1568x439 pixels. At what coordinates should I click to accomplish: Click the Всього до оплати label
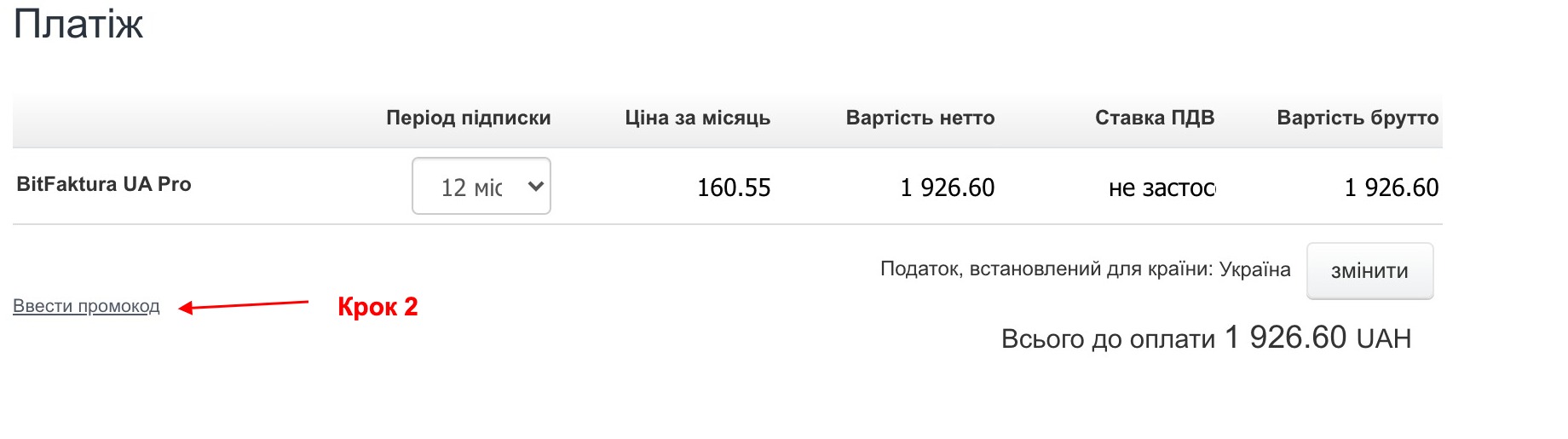pos(1108,339)
